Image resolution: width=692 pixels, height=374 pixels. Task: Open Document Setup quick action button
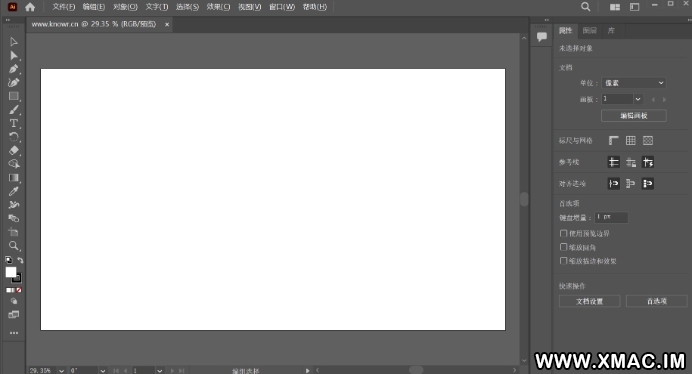pos(590,301)
